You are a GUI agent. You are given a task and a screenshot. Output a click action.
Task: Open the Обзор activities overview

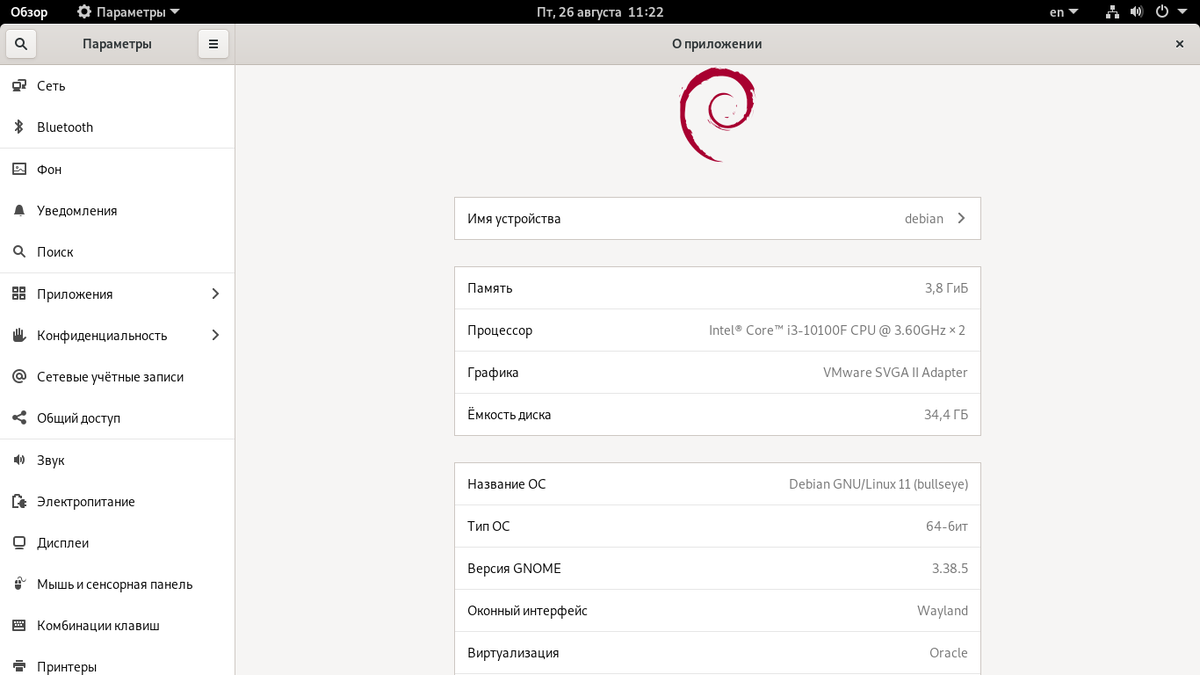pos(29,12)
